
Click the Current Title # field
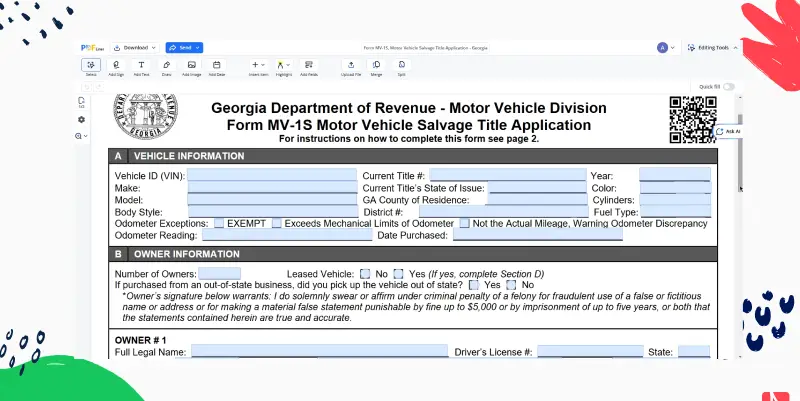coord(508,174)
